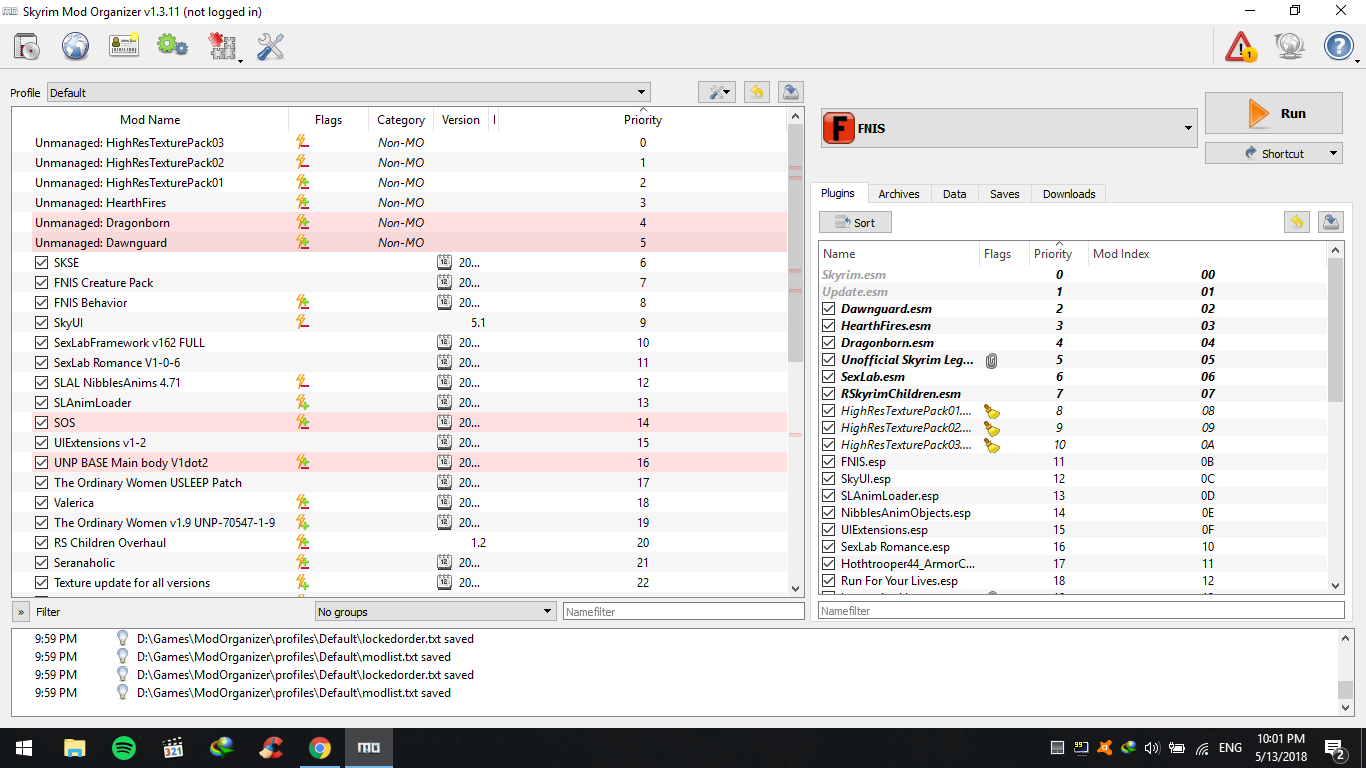The height and width of the screenshot is (768, 1366).
Task: Toggle the SOS mod checkbox
Action: tap(41, 422)
